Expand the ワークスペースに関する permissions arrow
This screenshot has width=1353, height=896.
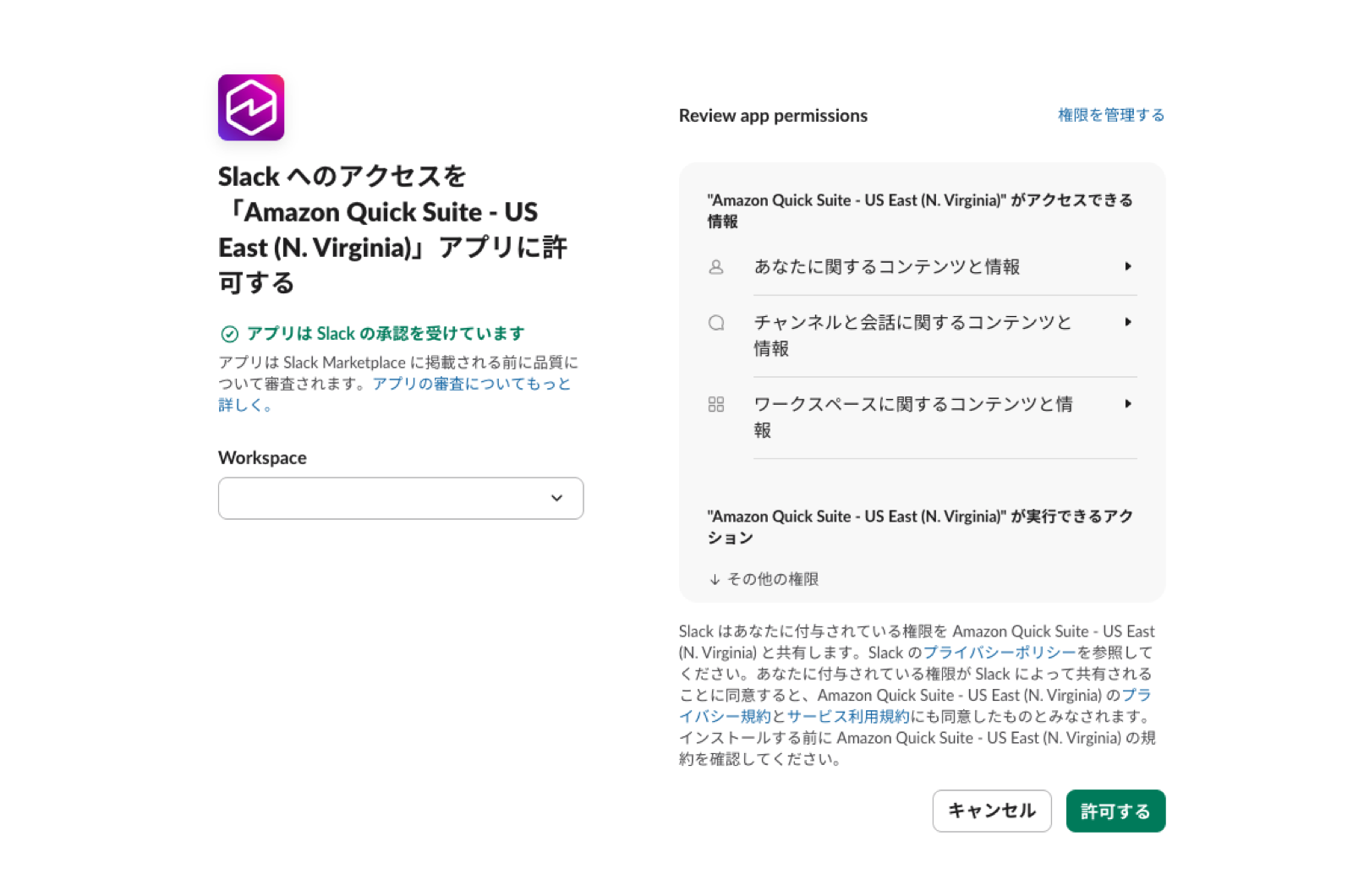click(1128, 404)
